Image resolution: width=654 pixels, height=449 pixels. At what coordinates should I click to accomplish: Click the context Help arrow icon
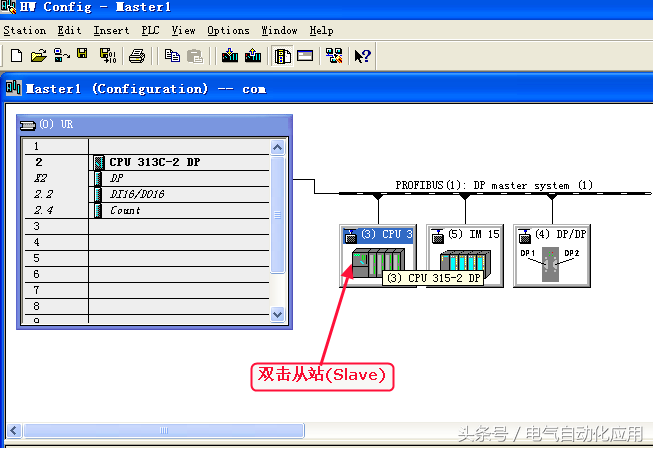363,56
